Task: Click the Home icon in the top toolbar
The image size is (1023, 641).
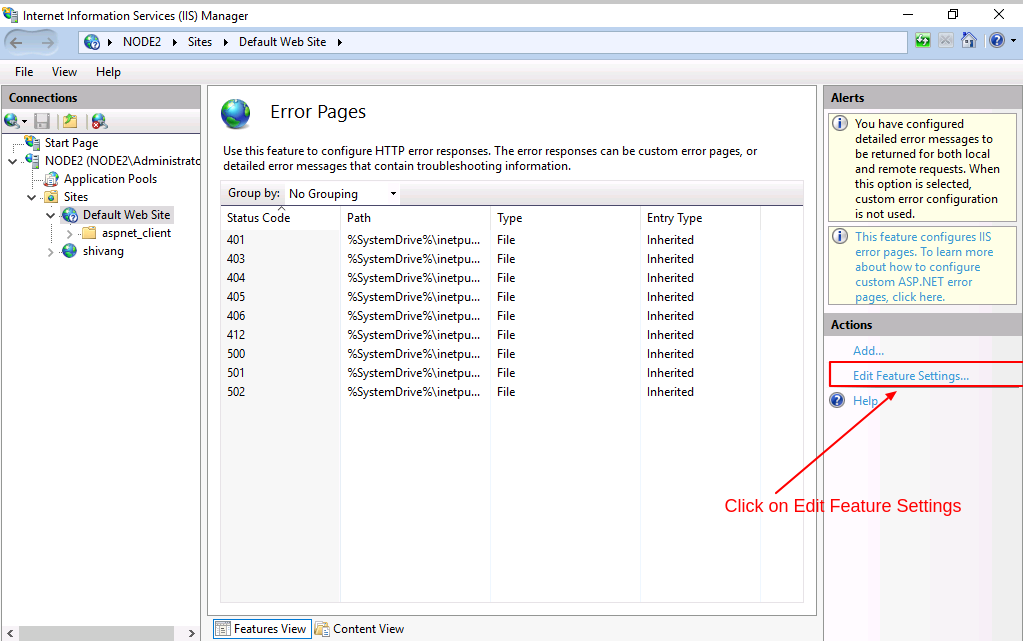Action: 969,40
